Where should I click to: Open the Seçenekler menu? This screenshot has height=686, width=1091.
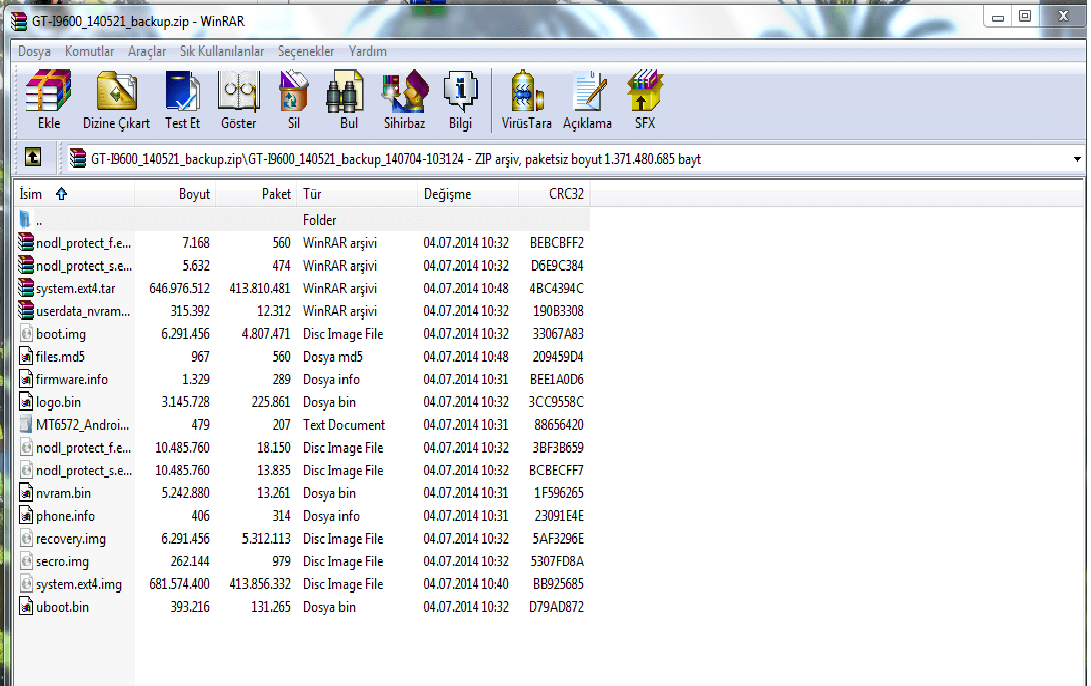[305, 51]
